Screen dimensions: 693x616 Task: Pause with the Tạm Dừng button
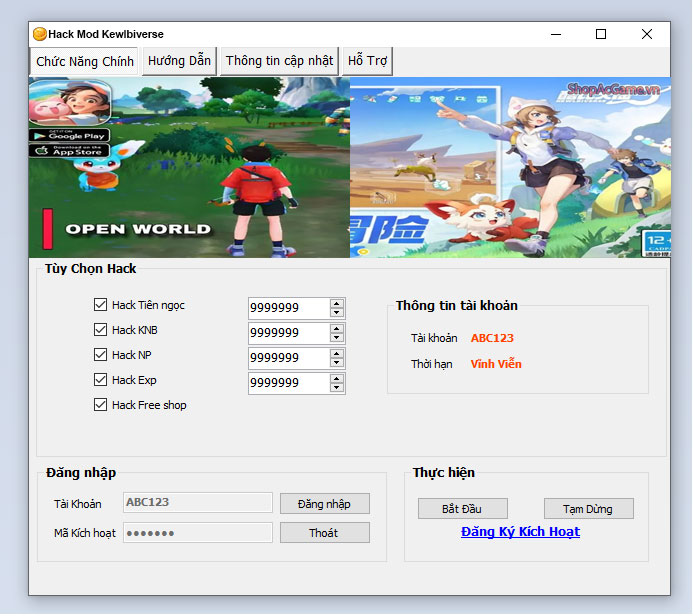click(589, 509)
